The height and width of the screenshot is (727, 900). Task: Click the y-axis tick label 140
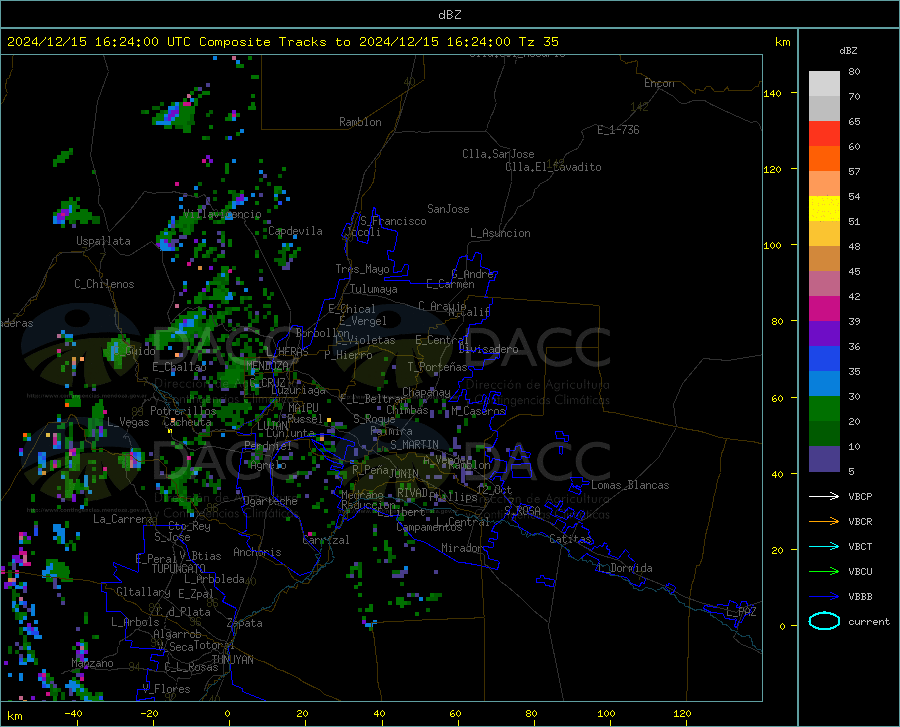click(772, 93)
